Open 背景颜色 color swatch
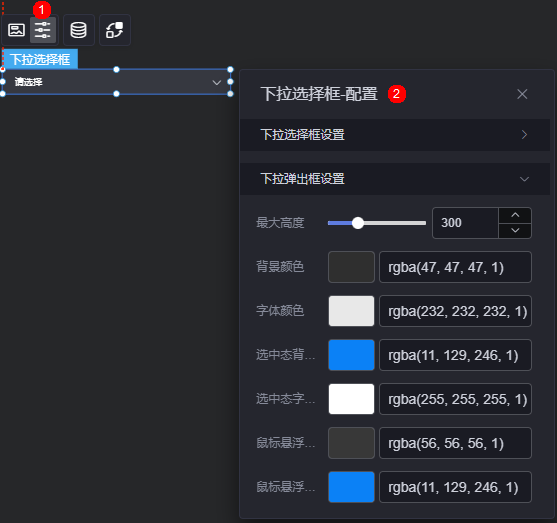Screen dimensions: 557x523 351,267
